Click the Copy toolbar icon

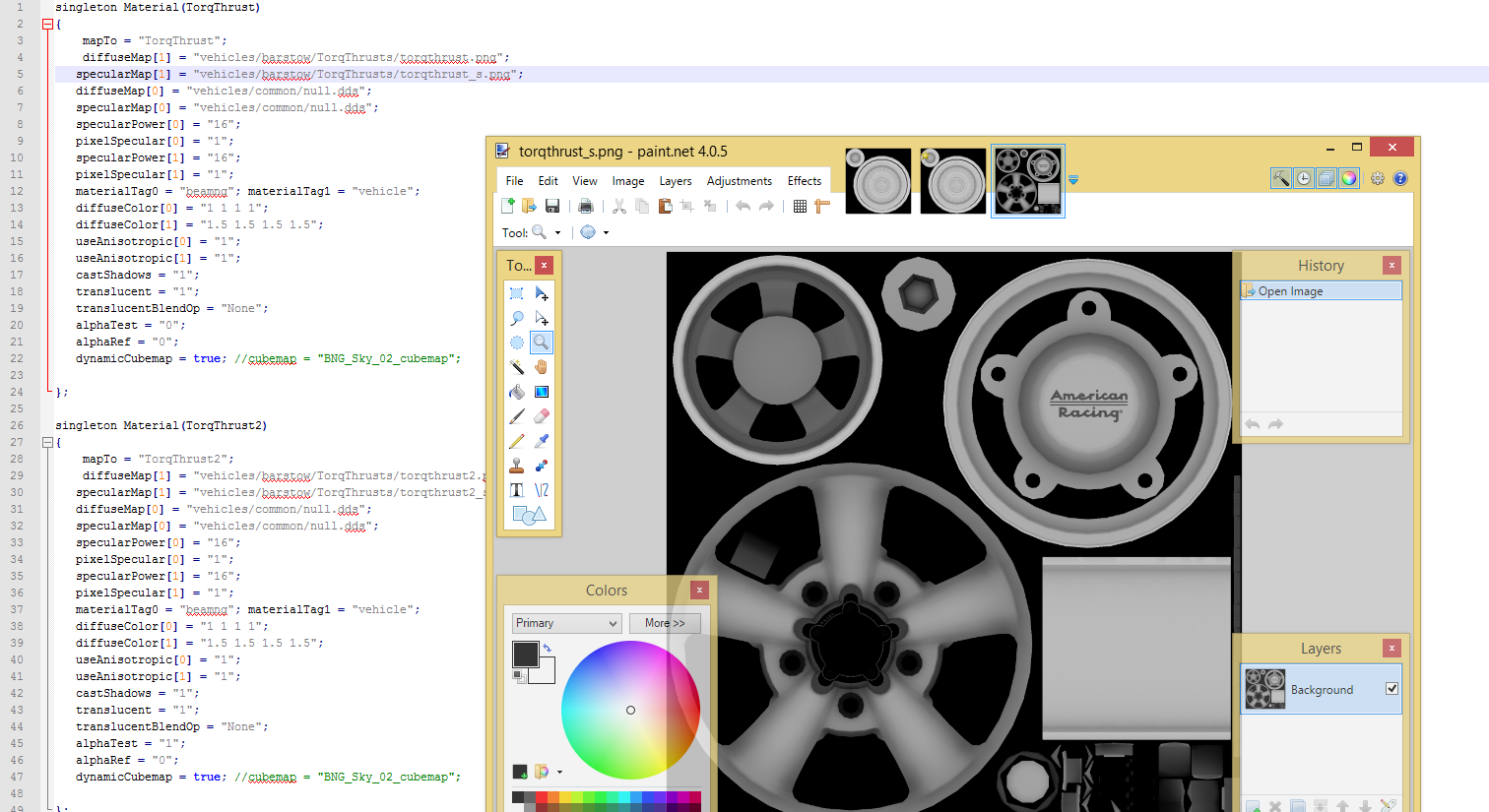click(642, 206)
